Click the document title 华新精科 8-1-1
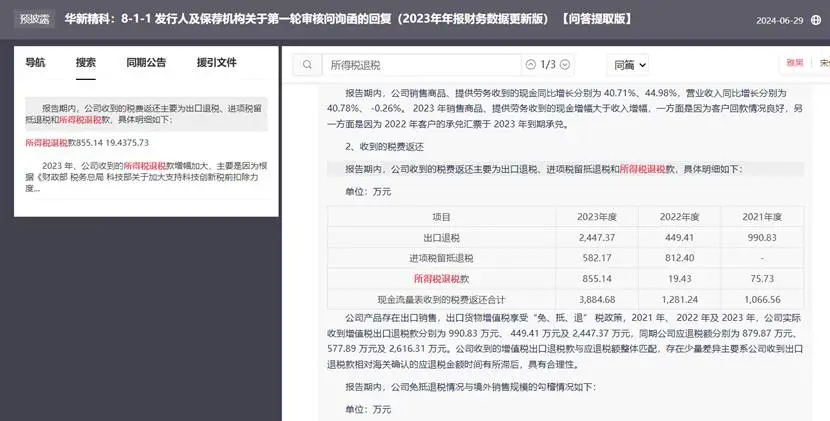Image resolution: width=830 pixels, height=421 pixels. [x=348, y=19]
